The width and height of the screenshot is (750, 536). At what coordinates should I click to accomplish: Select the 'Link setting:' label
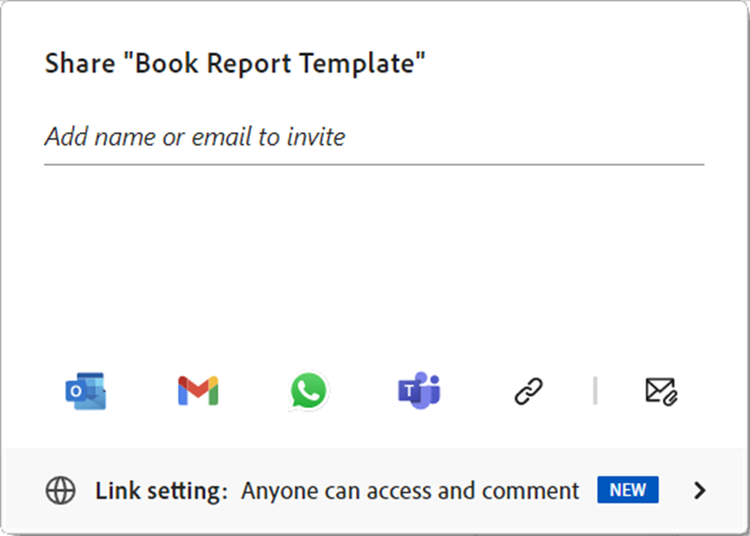161,491
